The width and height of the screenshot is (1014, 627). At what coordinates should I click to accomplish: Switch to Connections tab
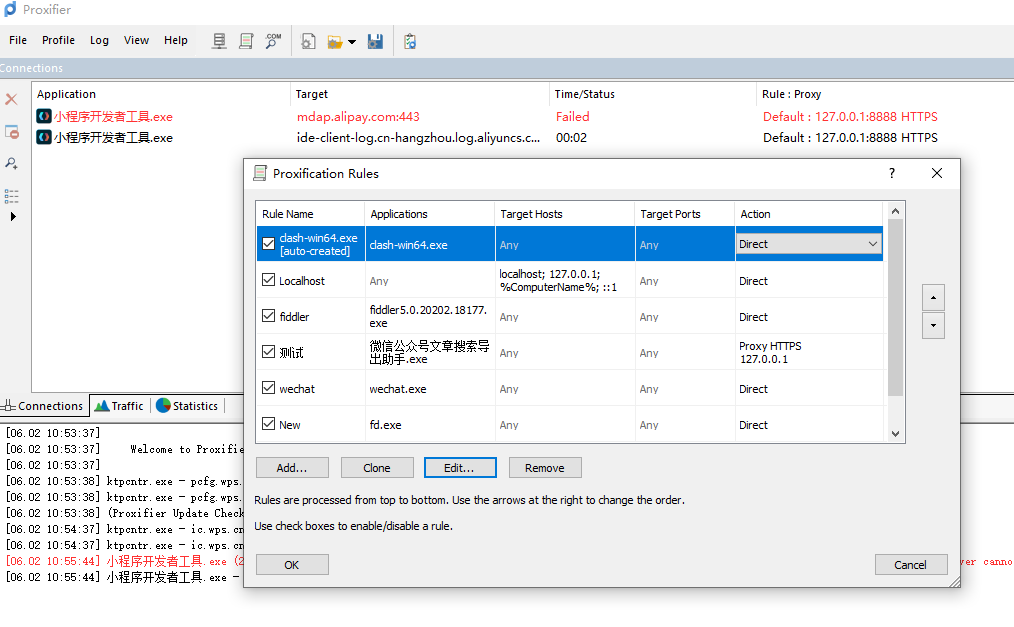43,406
